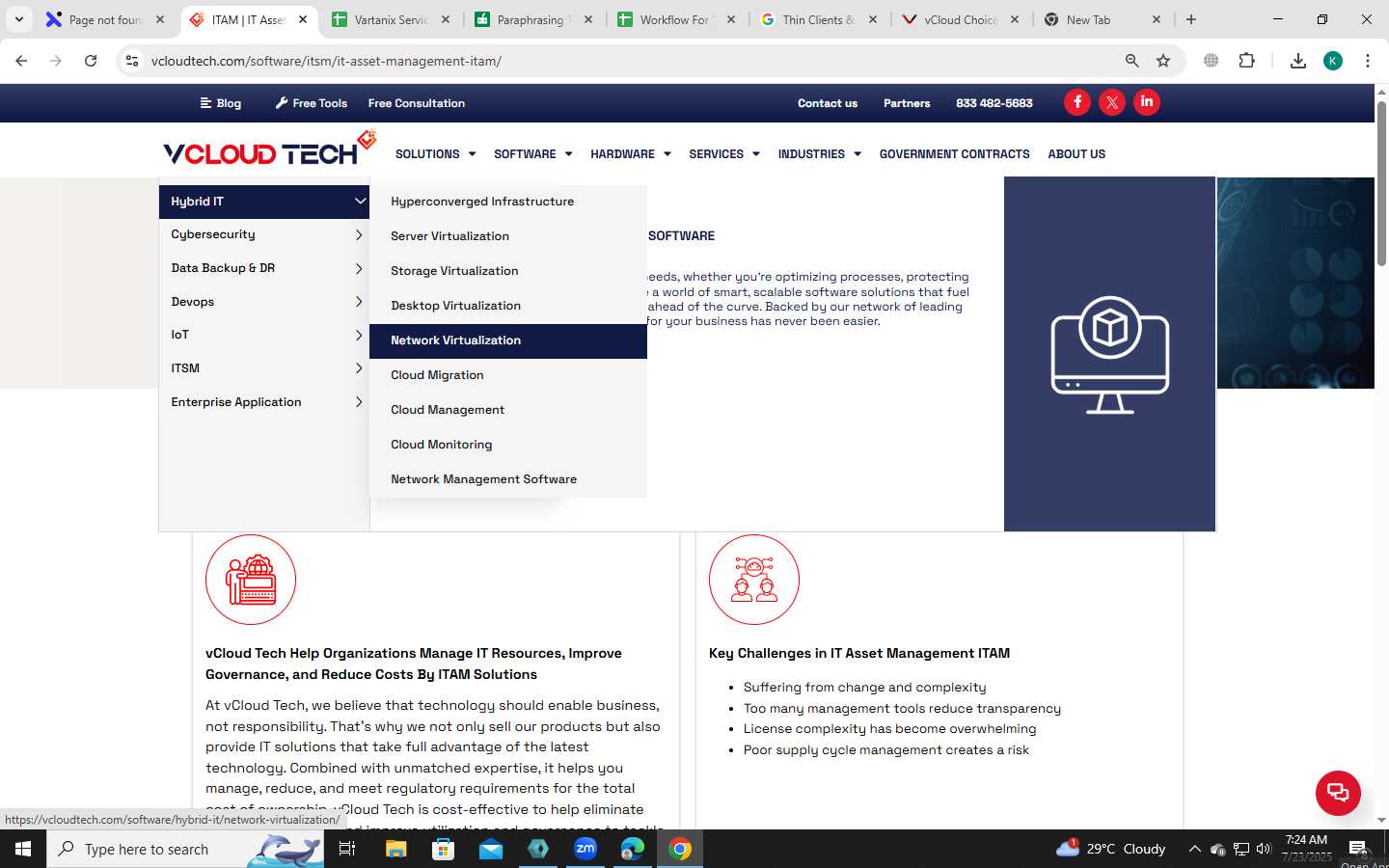1389x868 pixels.
Task: Open File Explorer from the taskbar
Action: 395,849
